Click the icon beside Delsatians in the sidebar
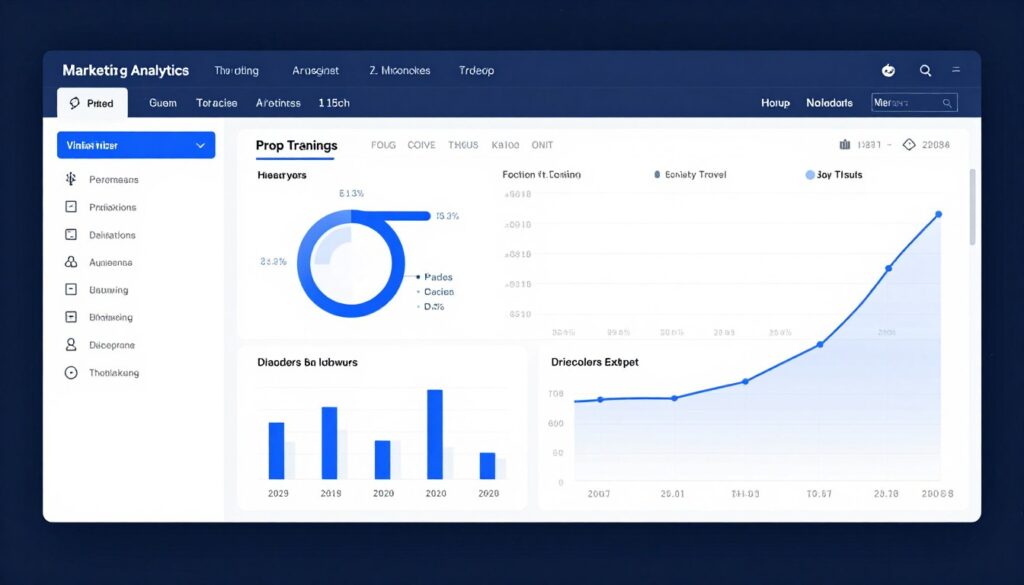The image size is (1024, 585). (x=71, y=234)
